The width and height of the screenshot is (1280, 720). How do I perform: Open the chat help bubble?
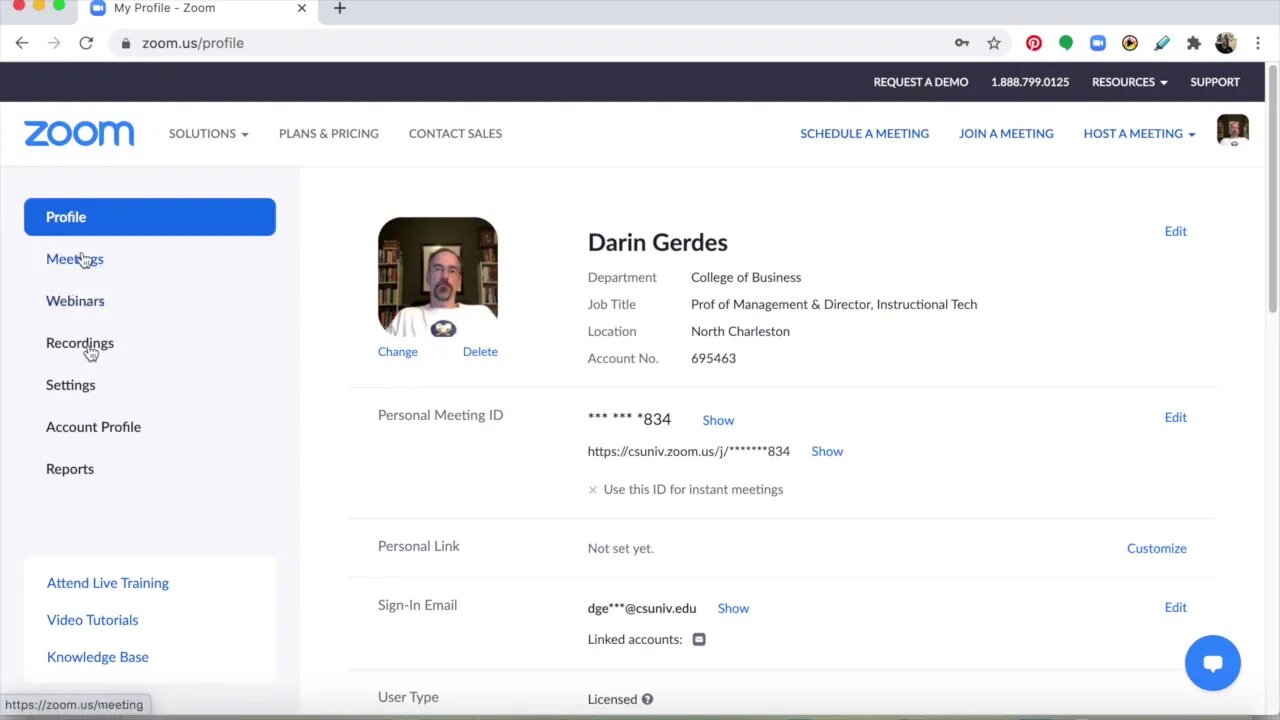click(x=1213, y=663)
